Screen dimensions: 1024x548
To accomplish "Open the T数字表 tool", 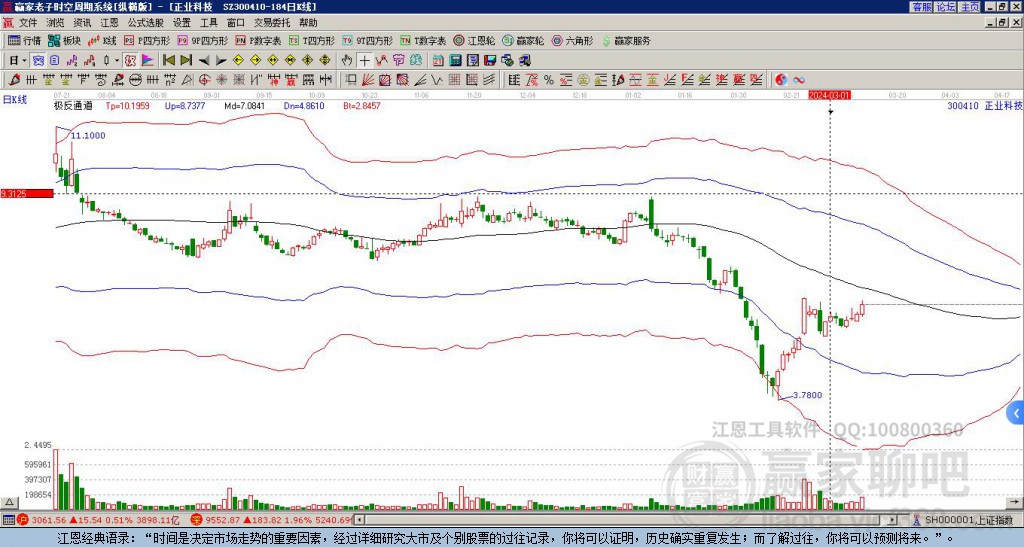I will 423,40.
